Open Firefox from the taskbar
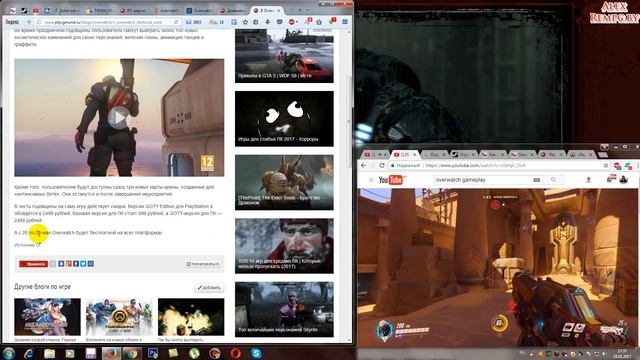 pyautogui.click(x=111, y=353)
